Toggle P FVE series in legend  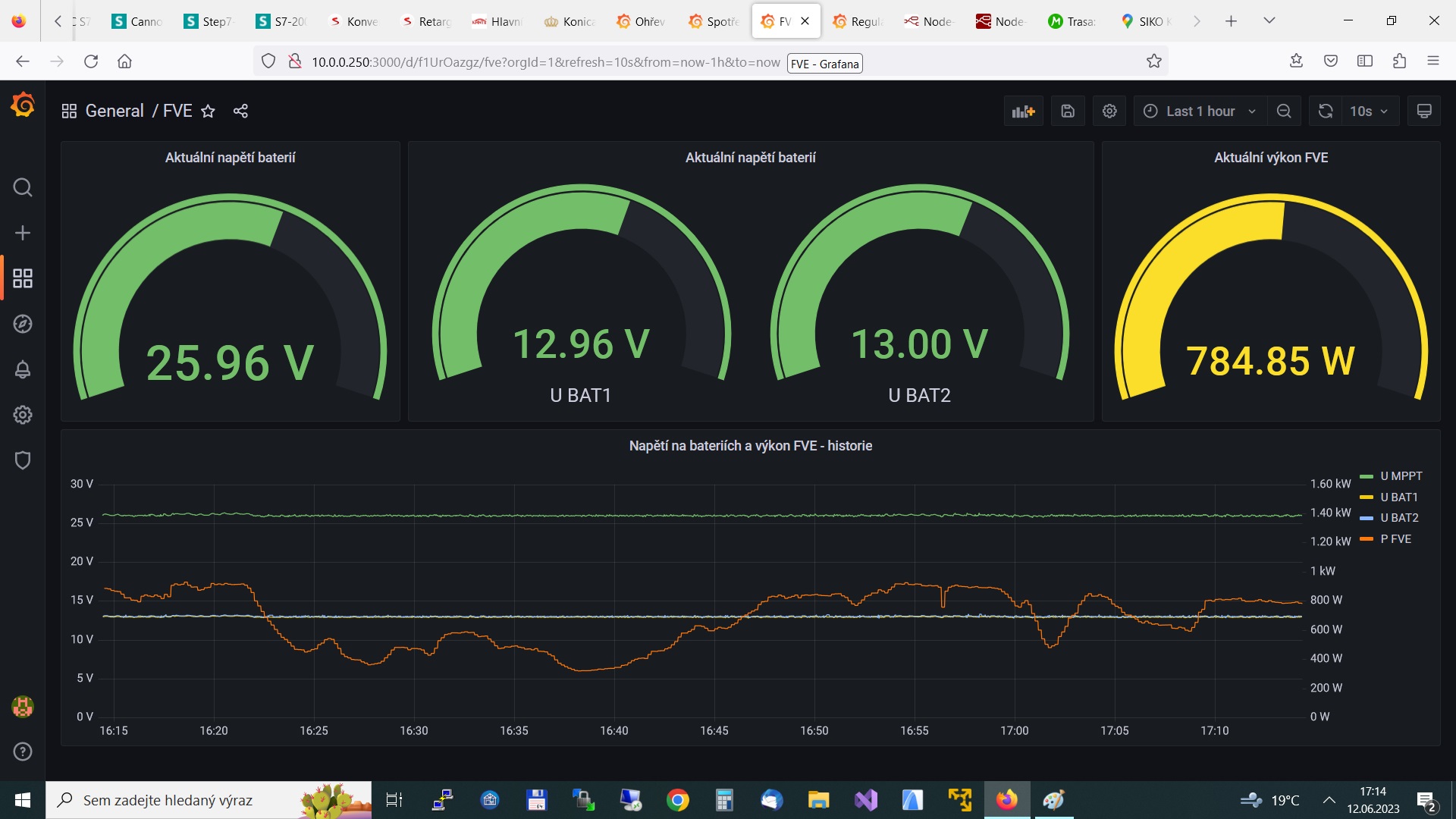(1395, 539)
